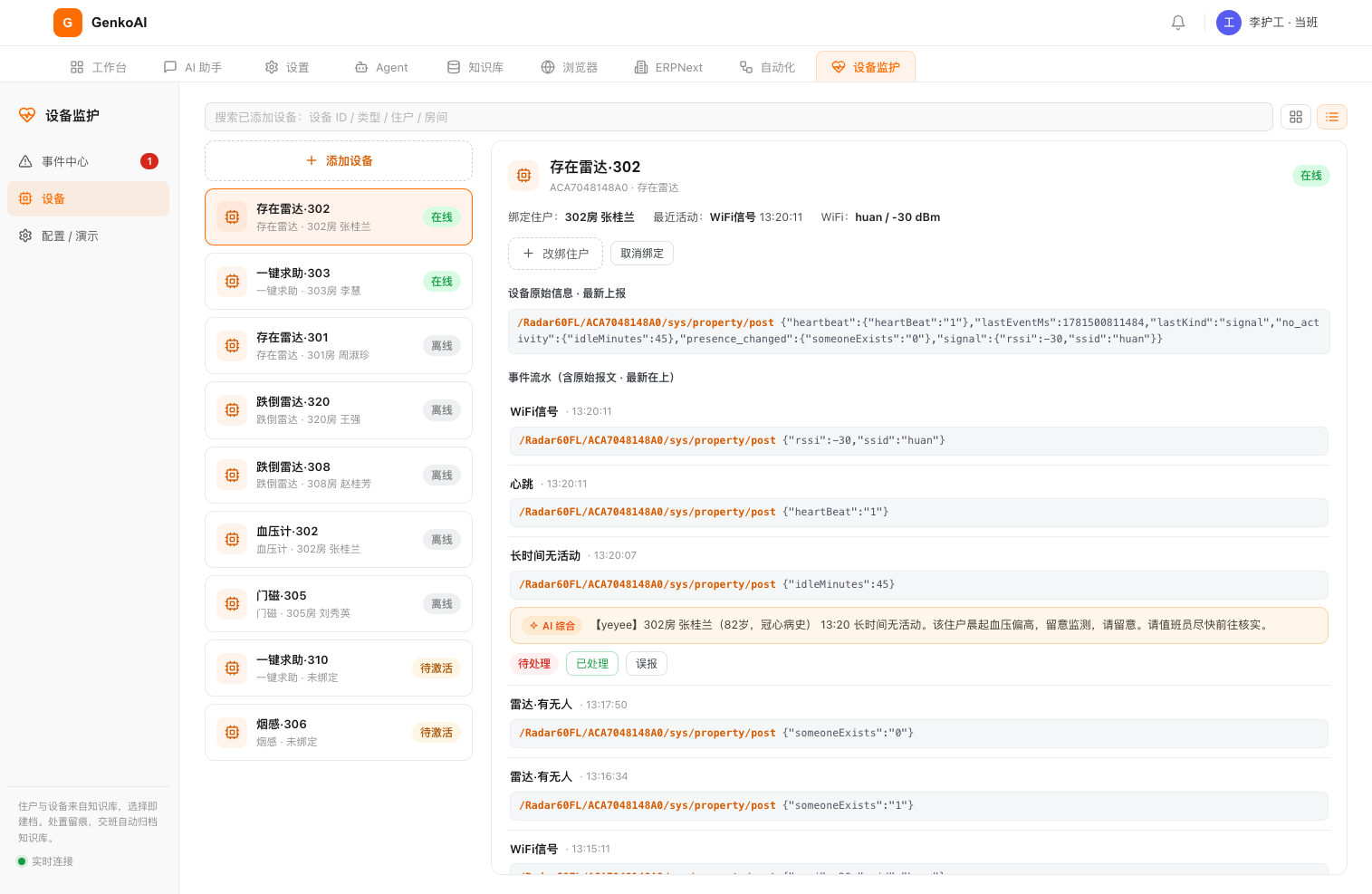Click the 待激活 badge on 一键求助·310
Viewport: 1372px width, 894px height.
(x=437, y=668)
